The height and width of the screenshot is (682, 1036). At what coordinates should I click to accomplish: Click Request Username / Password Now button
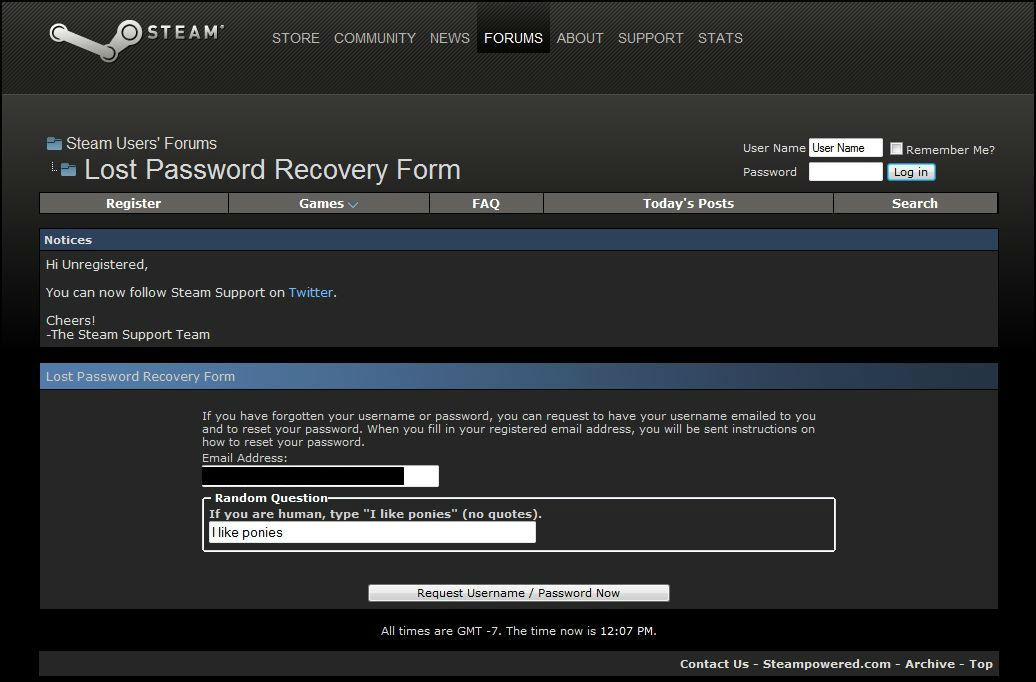(519, 593)
